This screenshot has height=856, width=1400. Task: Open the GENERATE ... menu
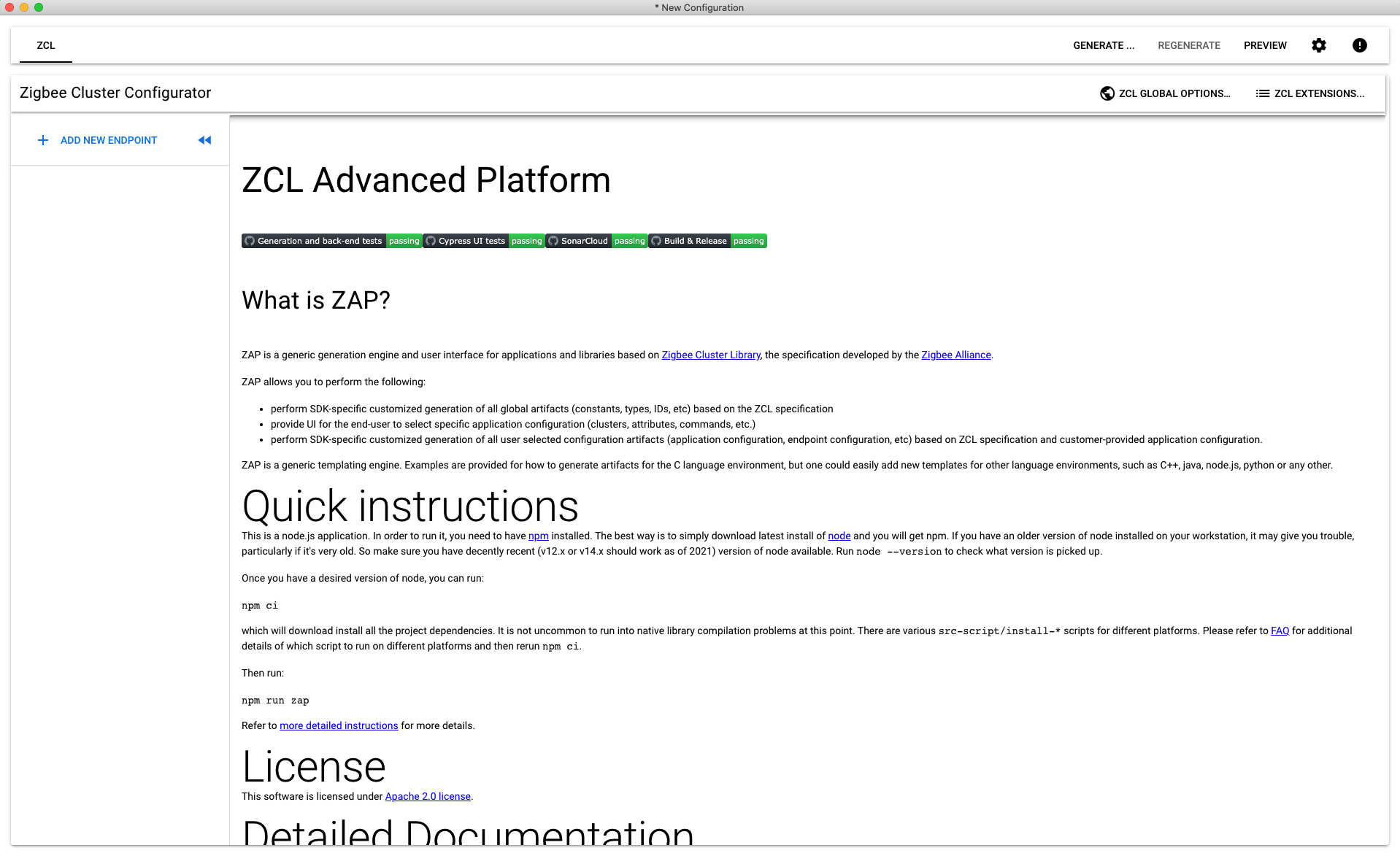(x=1104, y=45)
